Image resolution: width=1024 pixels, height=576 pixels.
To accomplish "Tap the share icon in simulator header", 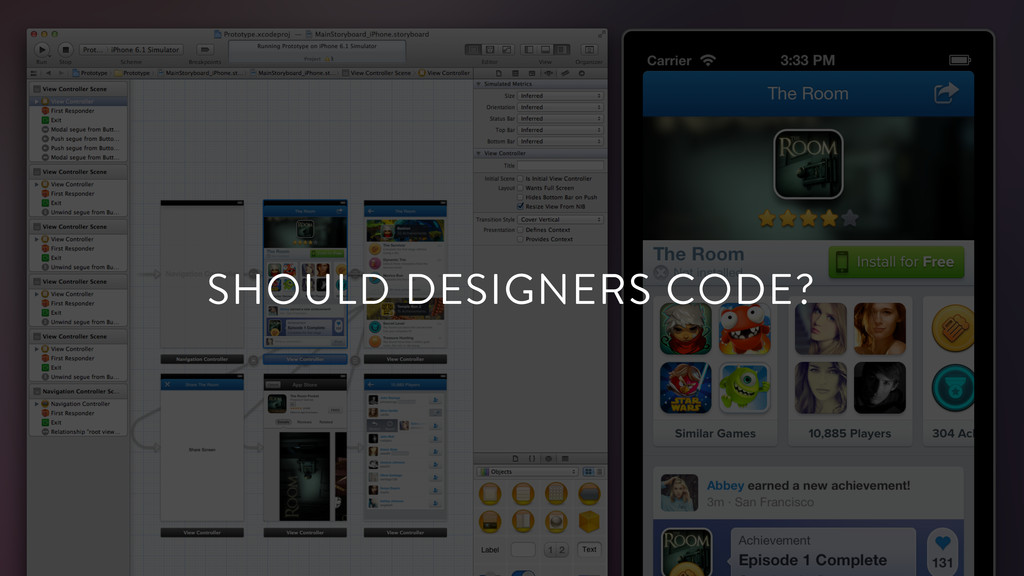I will click(x=946, y=93).
